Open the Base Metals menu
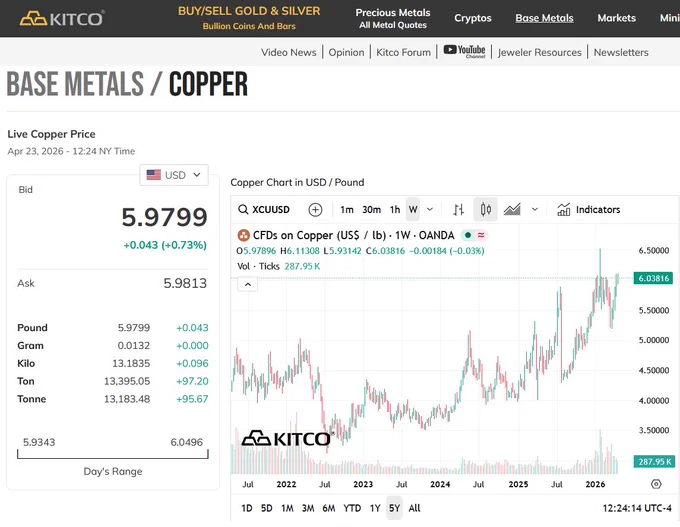680x527 pixels. (x=544, y=18)
